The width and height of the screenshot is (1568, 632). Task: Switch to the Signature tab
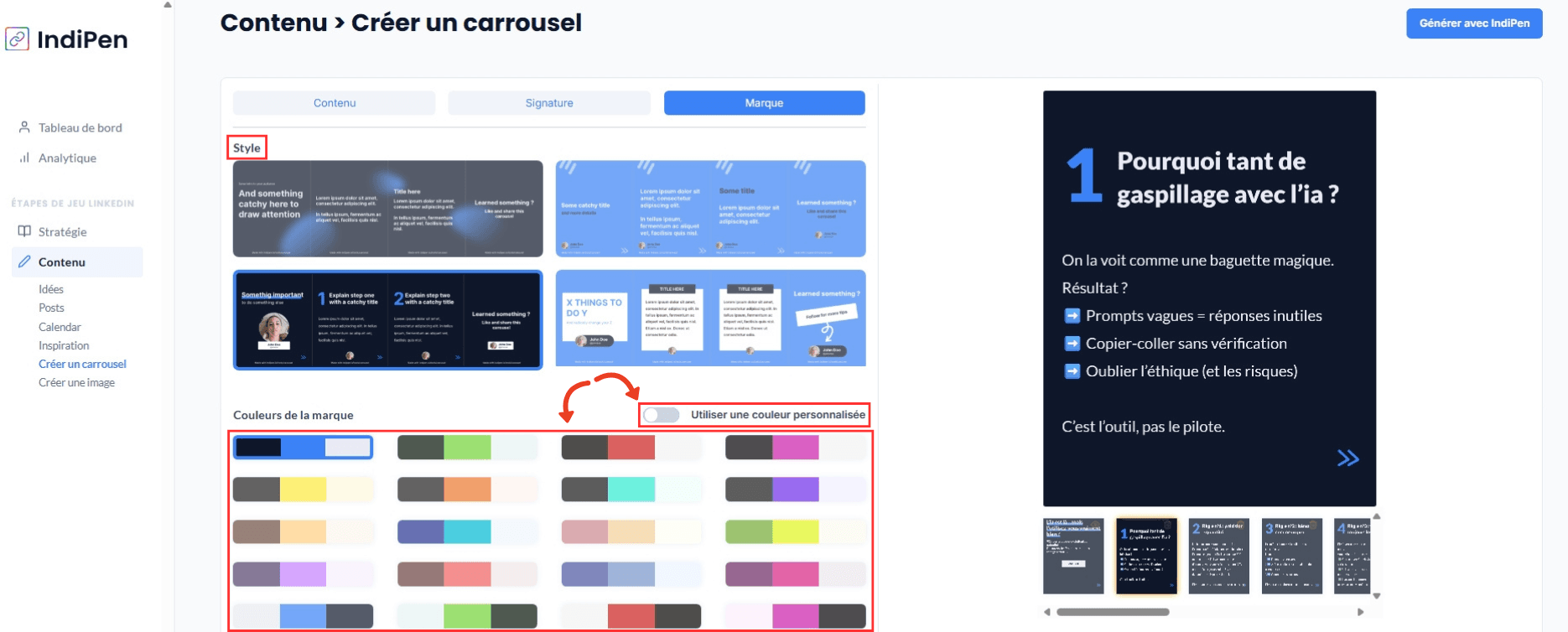549,103
